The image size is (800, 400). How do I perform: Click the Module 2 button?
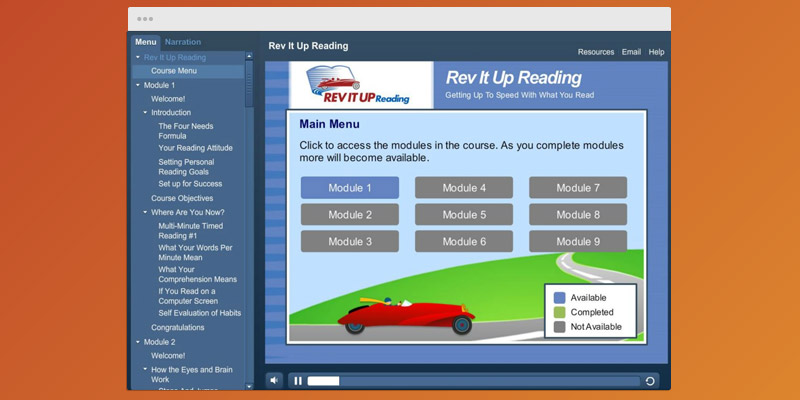click(349, 215)
